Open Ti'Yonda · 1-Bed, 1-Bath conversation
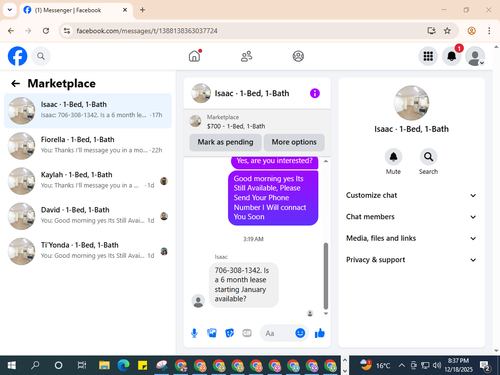The image size is (500, 375). tap(88, 251)
